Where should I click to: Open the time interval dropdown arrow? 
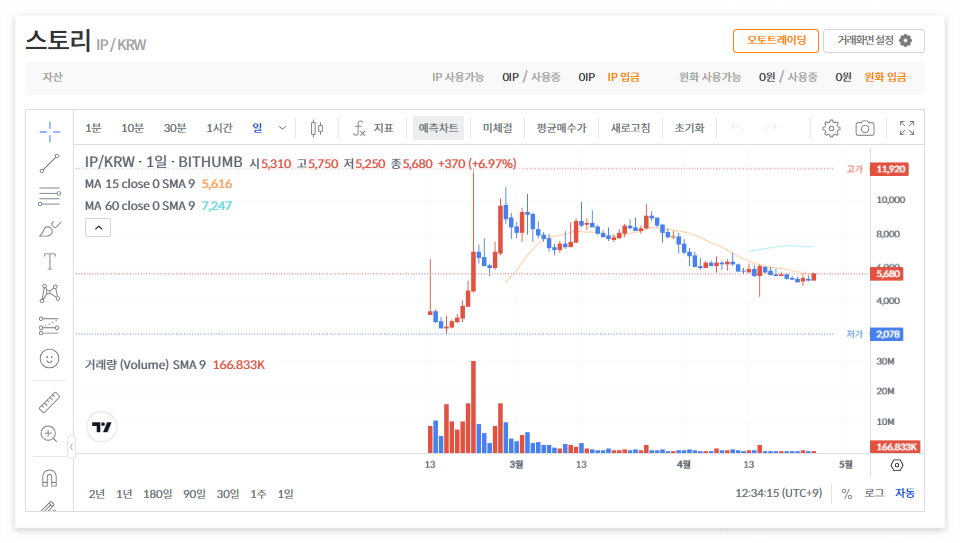click(x=282, y=128)
